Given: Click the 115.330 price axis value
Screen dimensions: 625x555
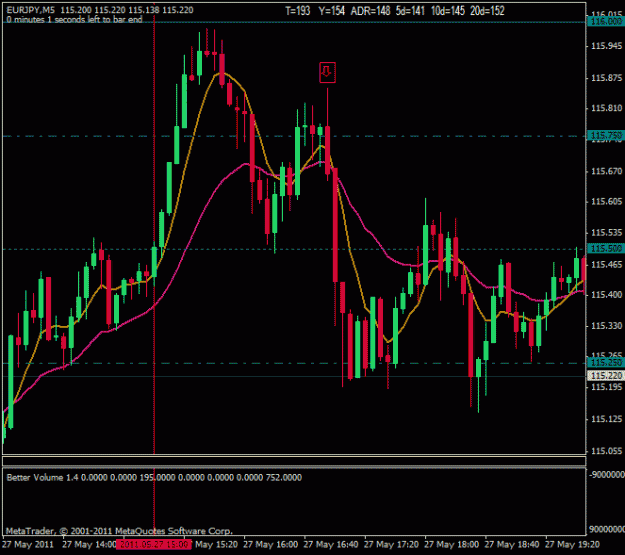Looking at the screenshot, I should 606,326.
